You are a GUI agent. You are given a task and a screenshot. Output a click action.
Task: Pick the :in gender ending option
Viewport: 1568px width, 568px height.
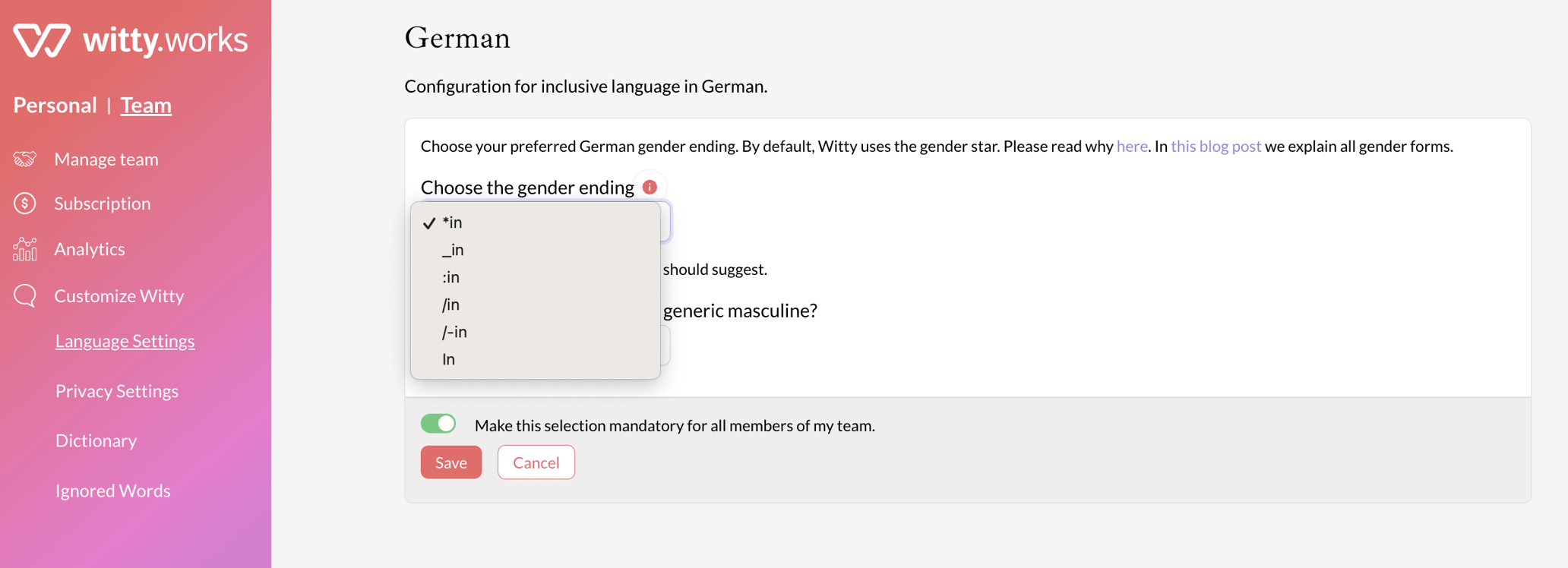click(451, 277)
